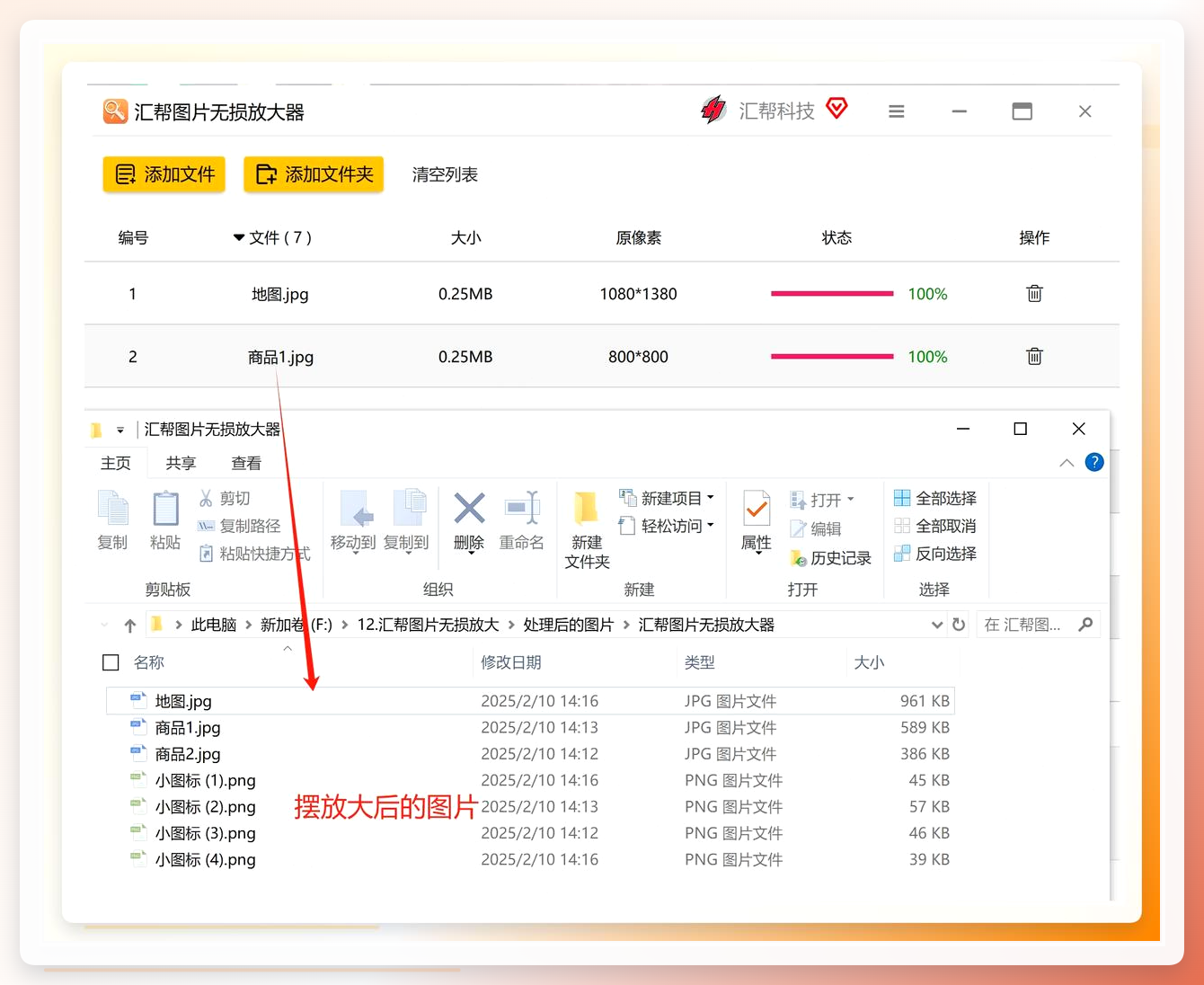Click the 剪切 scissors item
This screenshot has height=985, width=1204.
[225, 498]
